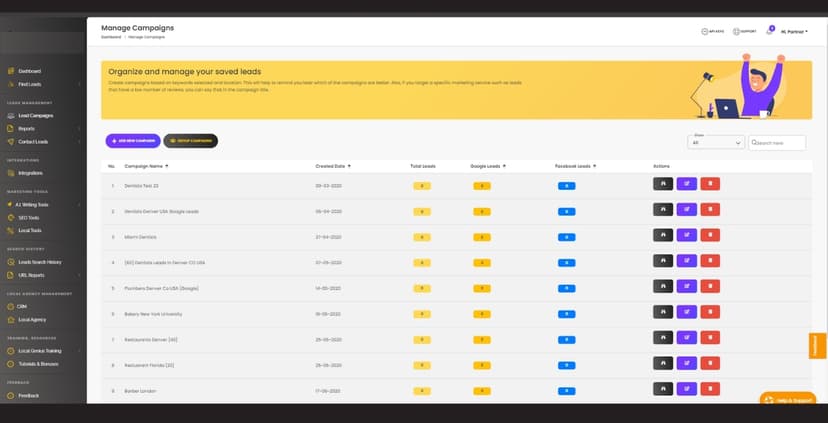Open Lead Campaigns in the sidebar

(x=35, y=116)
